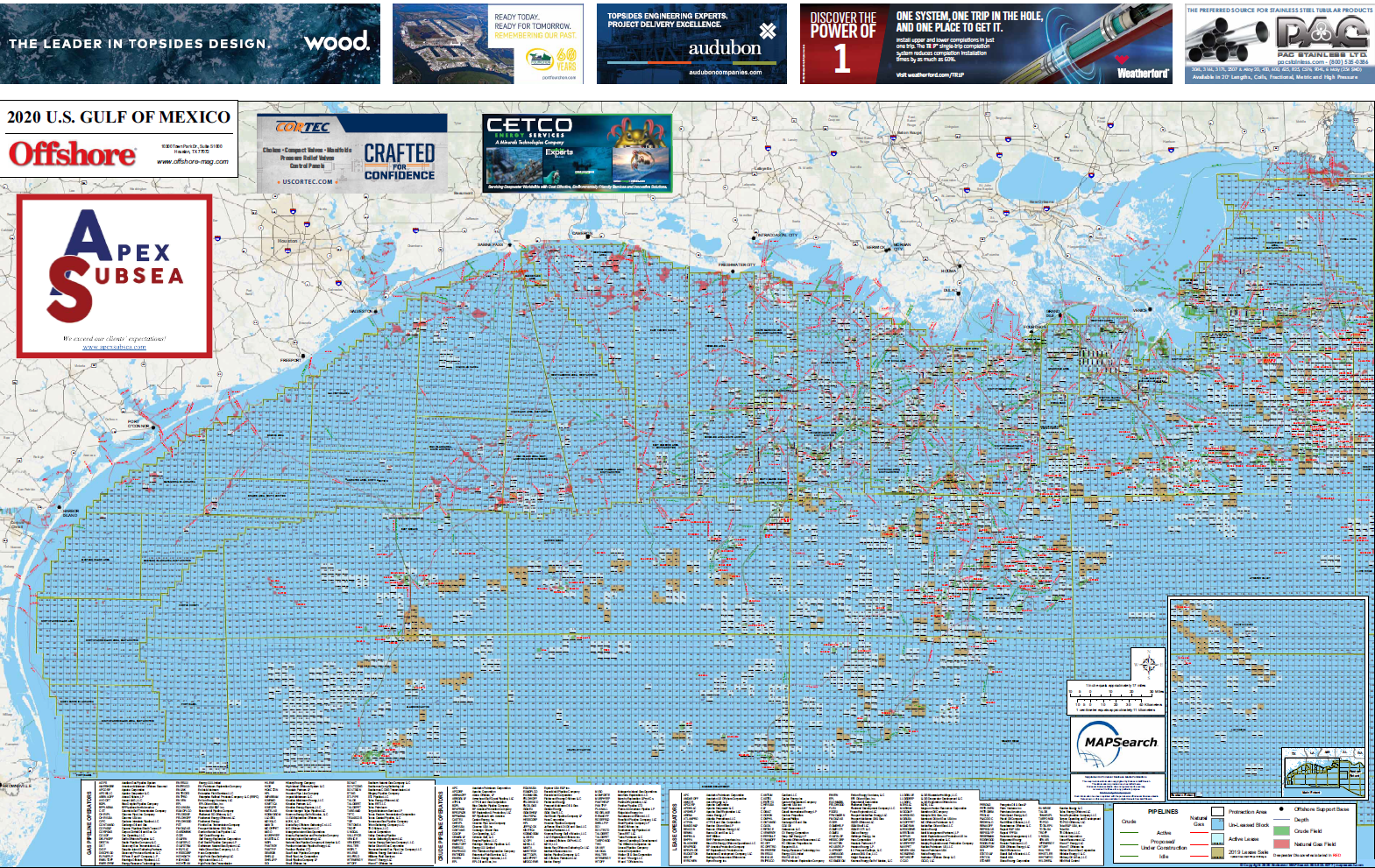The height and width of the screenshot is (868, 1375).
Task: Click the PAC Stainless Ltd. logo
Action: click(1322, 37)
